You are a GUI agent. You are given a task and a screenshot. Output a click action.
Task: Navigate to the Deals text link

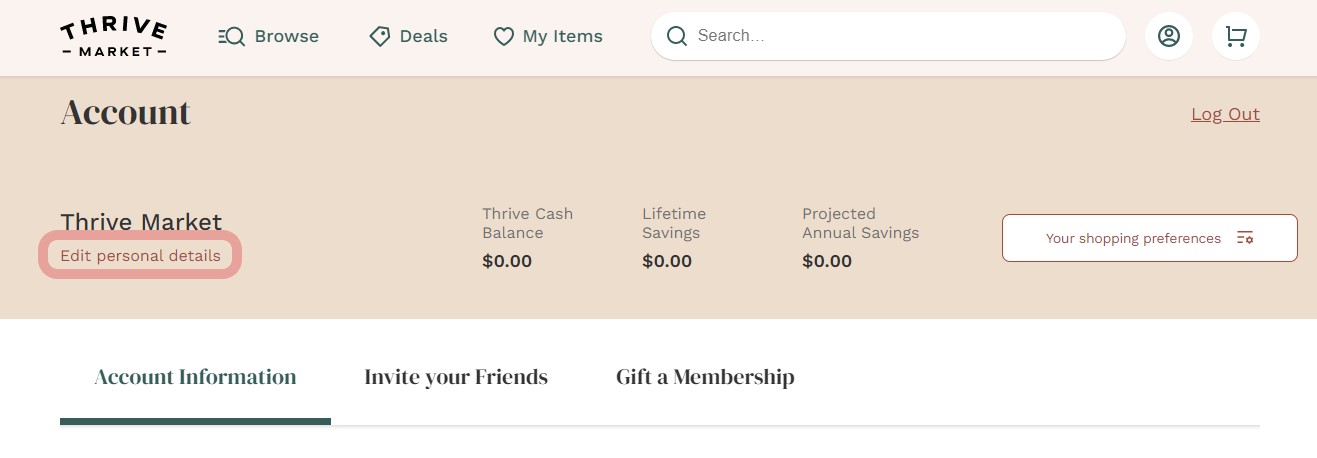click(x=423, y=37)
